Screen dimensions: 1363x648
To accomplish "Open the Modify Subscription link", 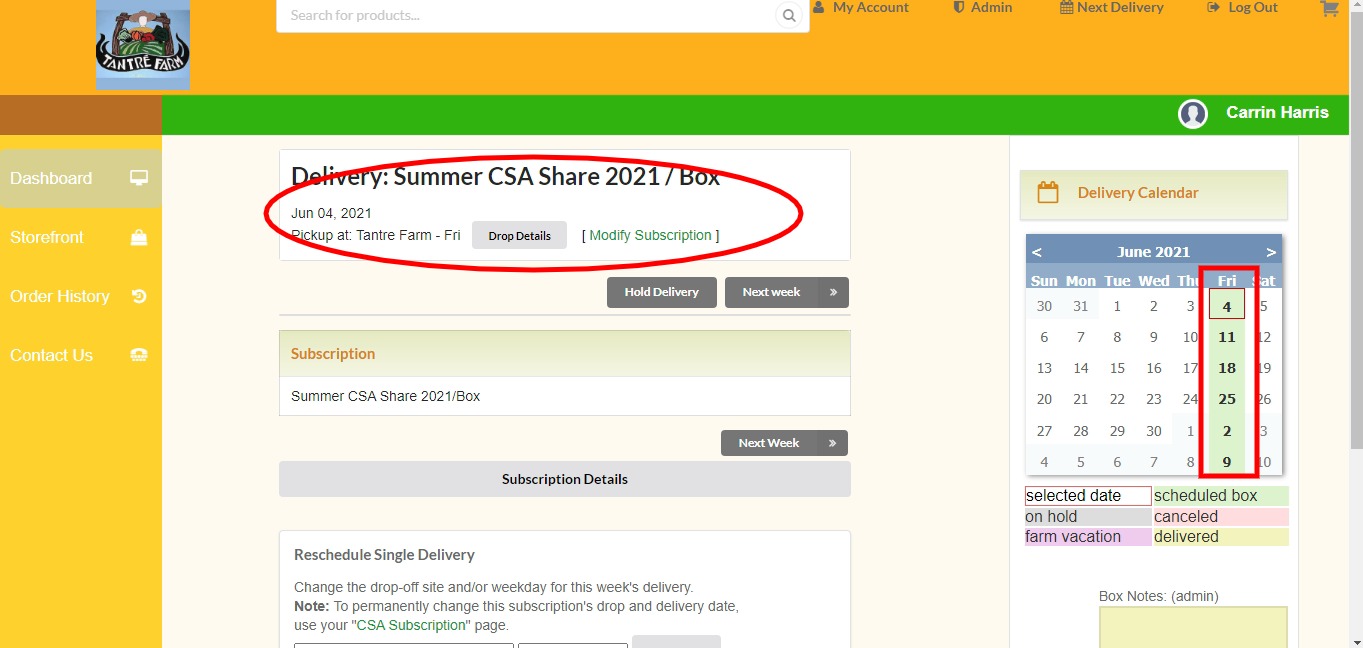I will (x=650, y=236).
